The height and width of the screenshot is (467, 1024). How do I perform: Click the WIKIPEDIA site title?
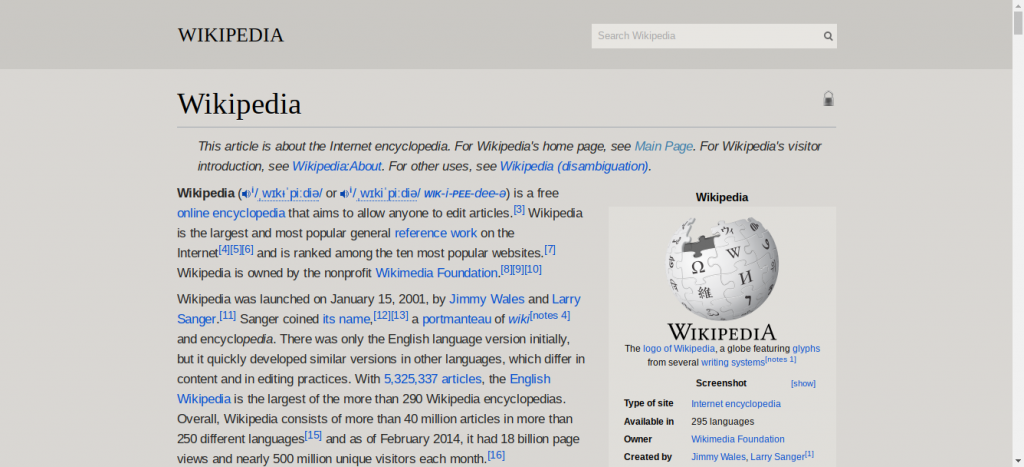point(231,35)
